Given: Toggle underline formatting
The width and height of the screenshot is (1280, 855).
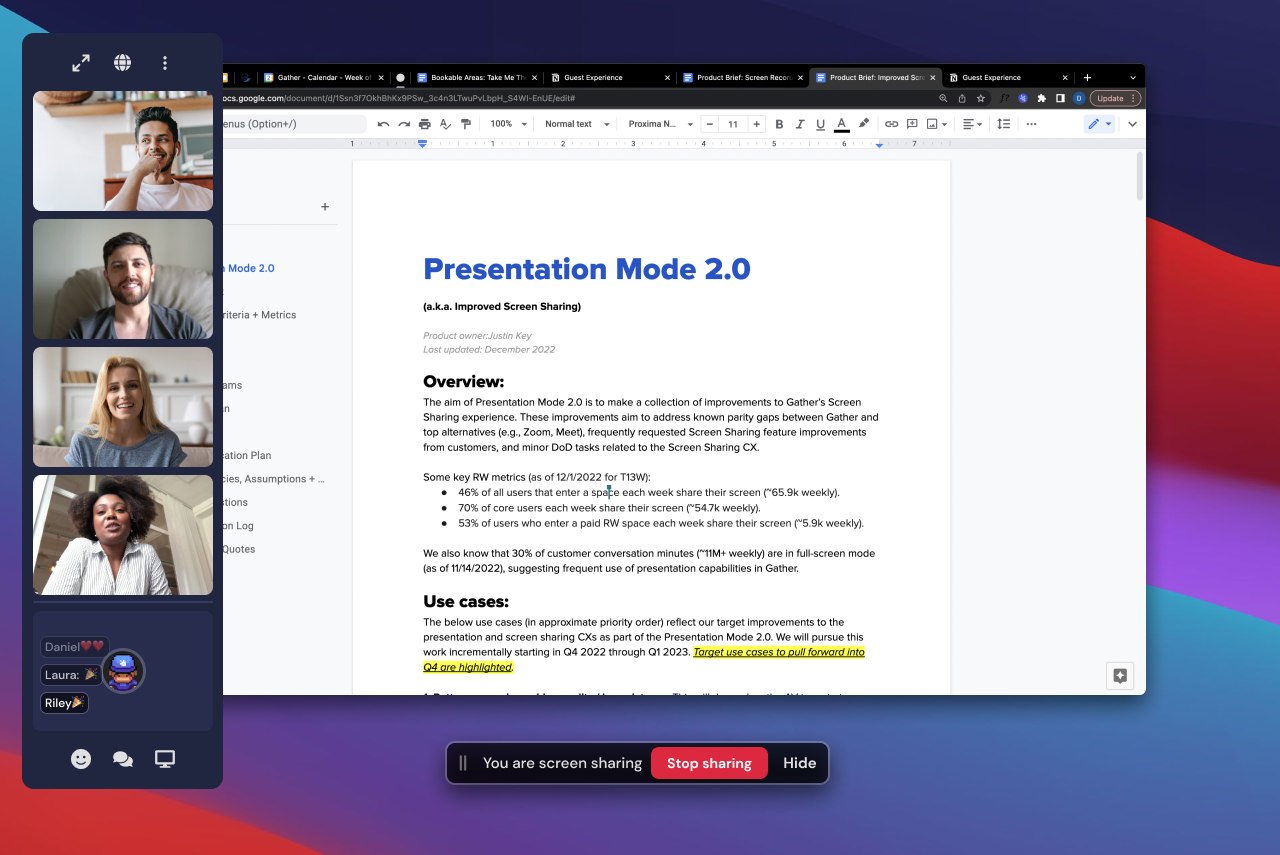Looking at the screenshot, I should tap(820, 123).
